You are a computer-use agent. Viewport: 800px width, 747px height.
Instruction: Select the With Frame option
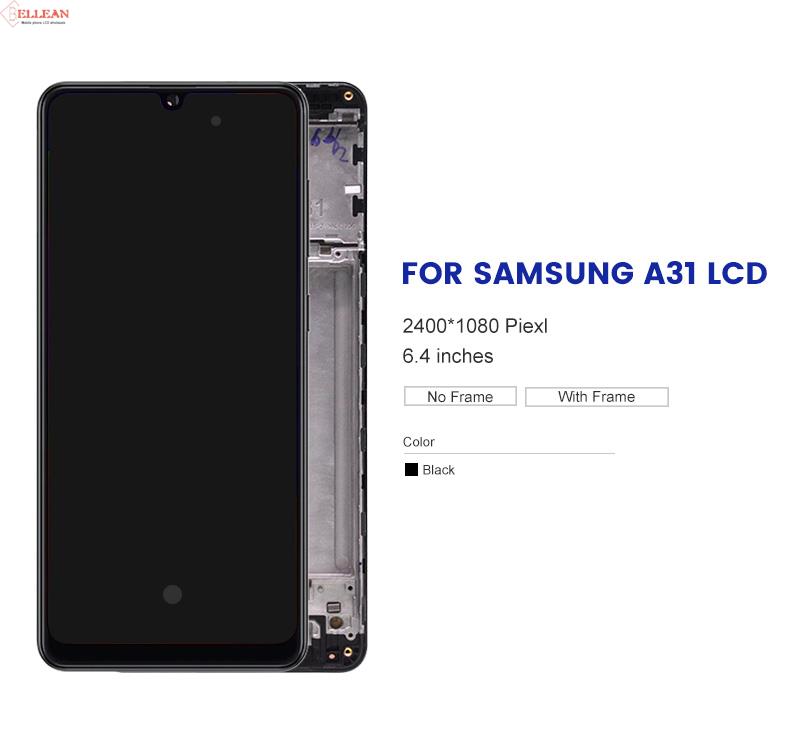596,396
